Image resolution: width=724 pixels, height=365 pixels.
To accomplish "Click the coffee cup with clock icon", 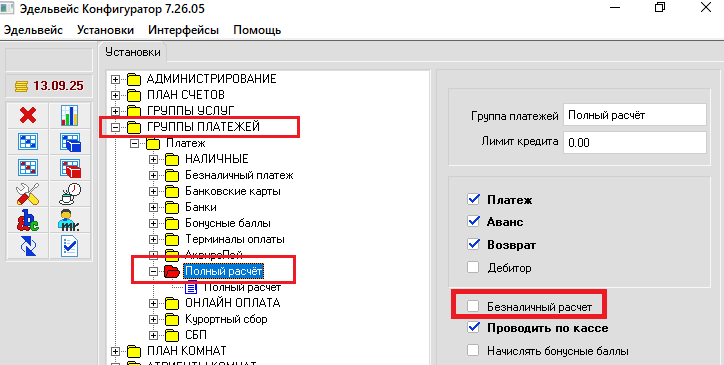I will coord(70,194).
